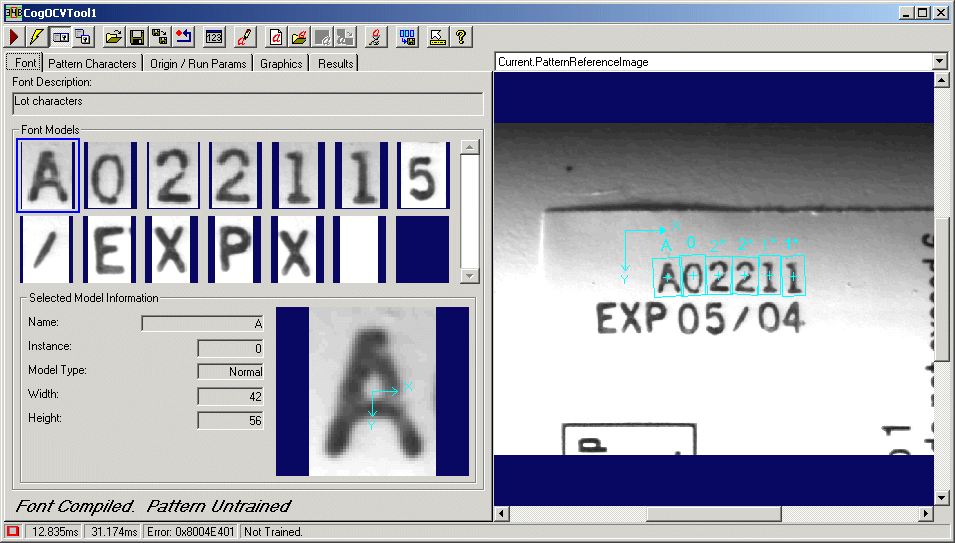This screenshot has width=955, height=543.
Task: Open the Pattern Characters tab
Action: pos(92,63)
